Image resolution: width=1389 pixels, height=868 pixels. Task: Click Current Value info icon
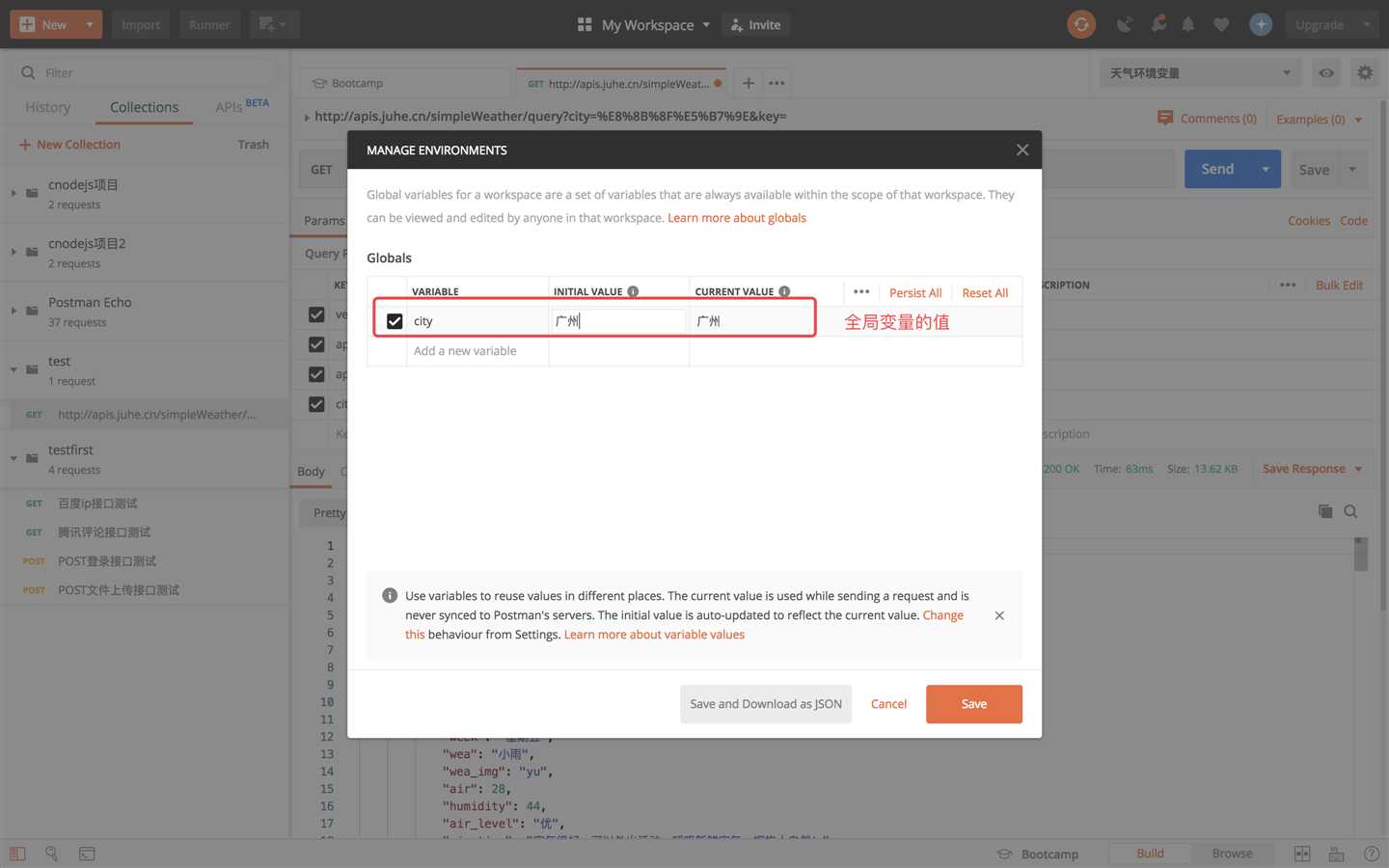point(784,291)
